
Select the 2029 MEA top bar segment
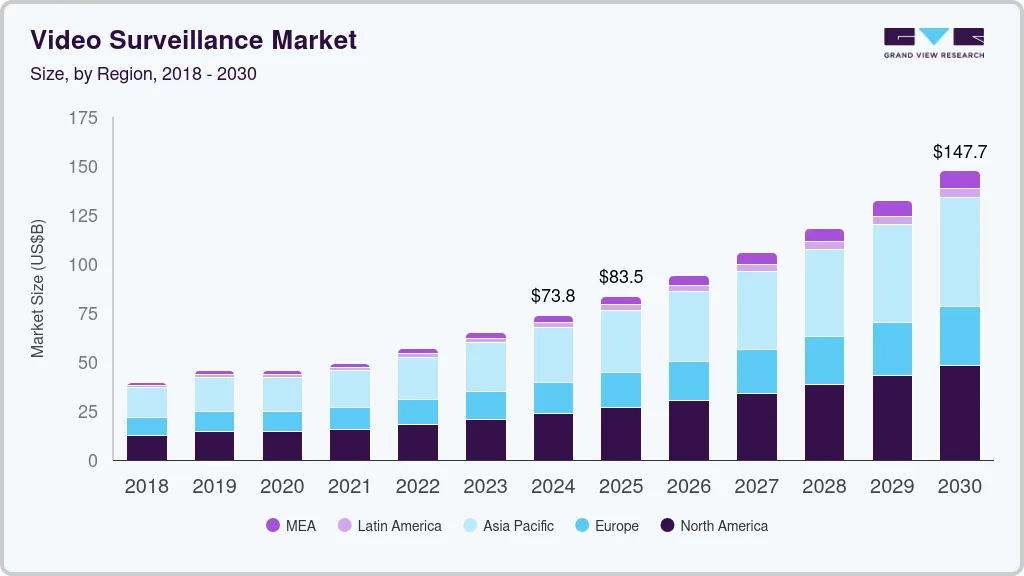point(892,208)
